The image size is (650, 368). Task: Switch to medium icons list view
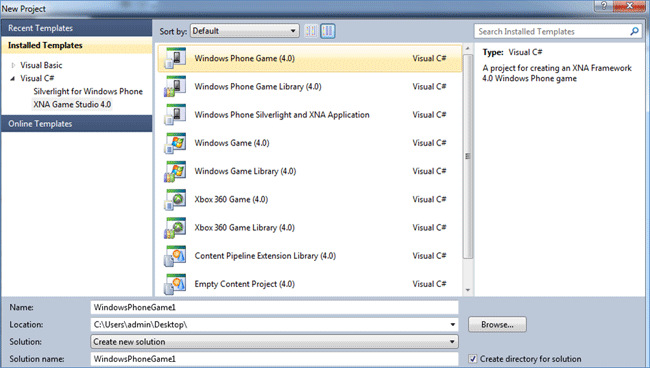[327, 31]
